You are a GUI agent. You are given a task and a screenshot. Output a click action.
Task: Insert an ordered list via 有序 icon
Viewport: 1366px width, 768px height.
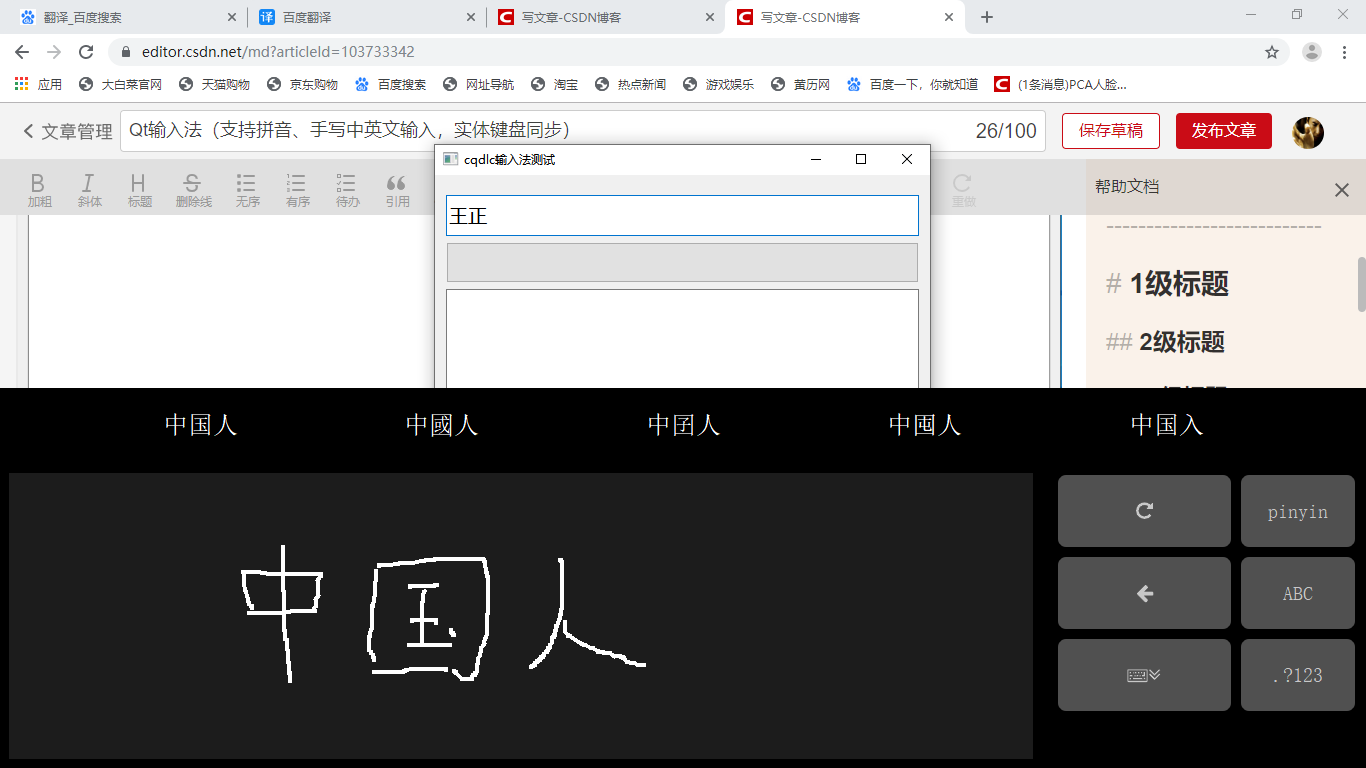(296, 188)
